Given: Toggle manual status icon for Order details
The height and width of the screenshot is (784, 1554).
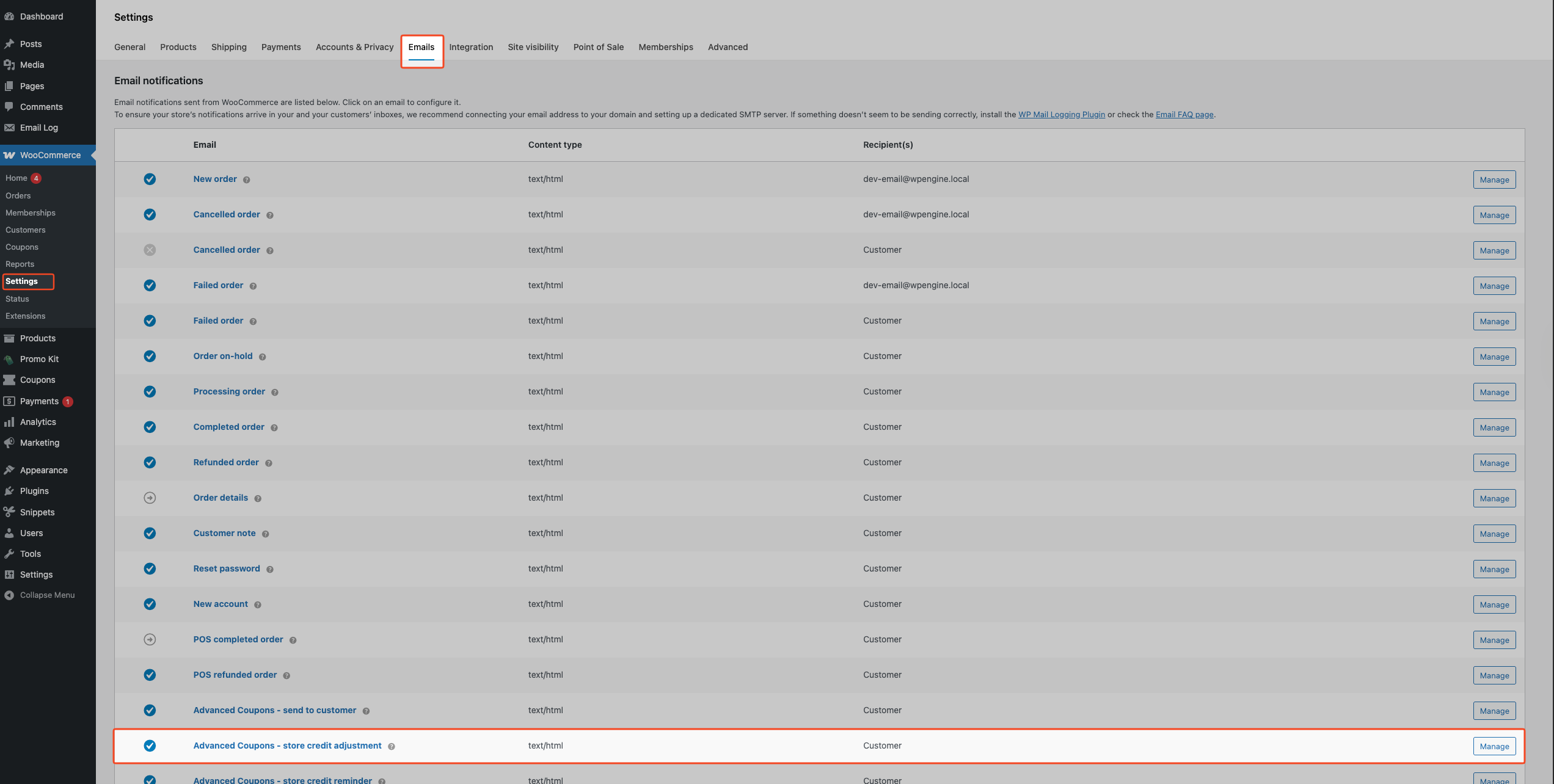Looking at the screenshot, I should pyautogui.click(x=150, y=498).
